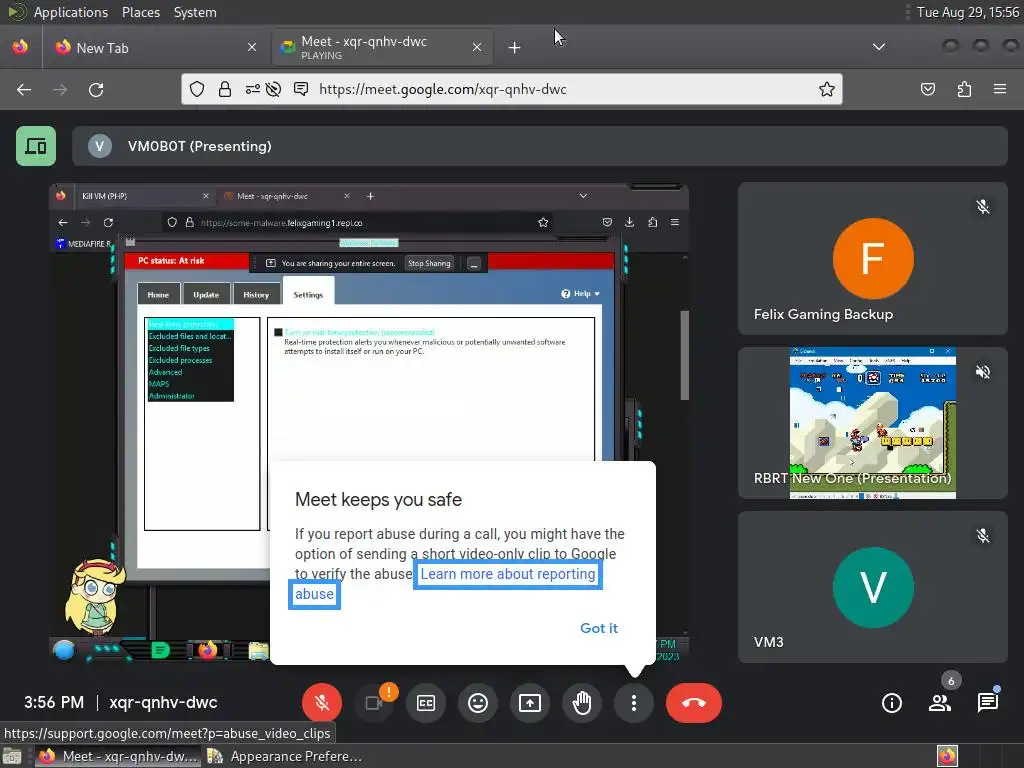1024x768 pixels.
Task: Close the Meet - xqr-qnhv-dwc tab
Action: (x=477, y=47)
